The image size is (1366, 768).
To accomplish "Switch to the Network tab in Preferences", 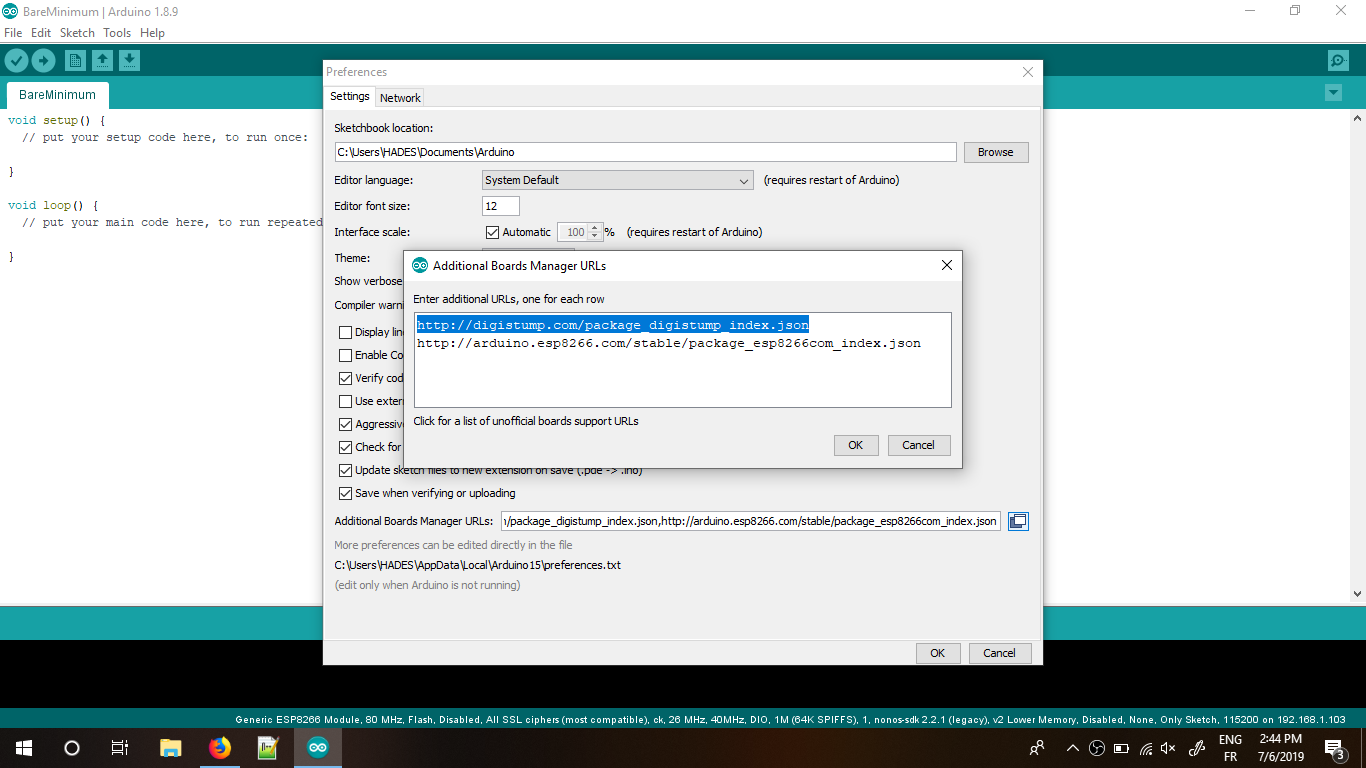I will pyautogui.click(x=399, y=97).
